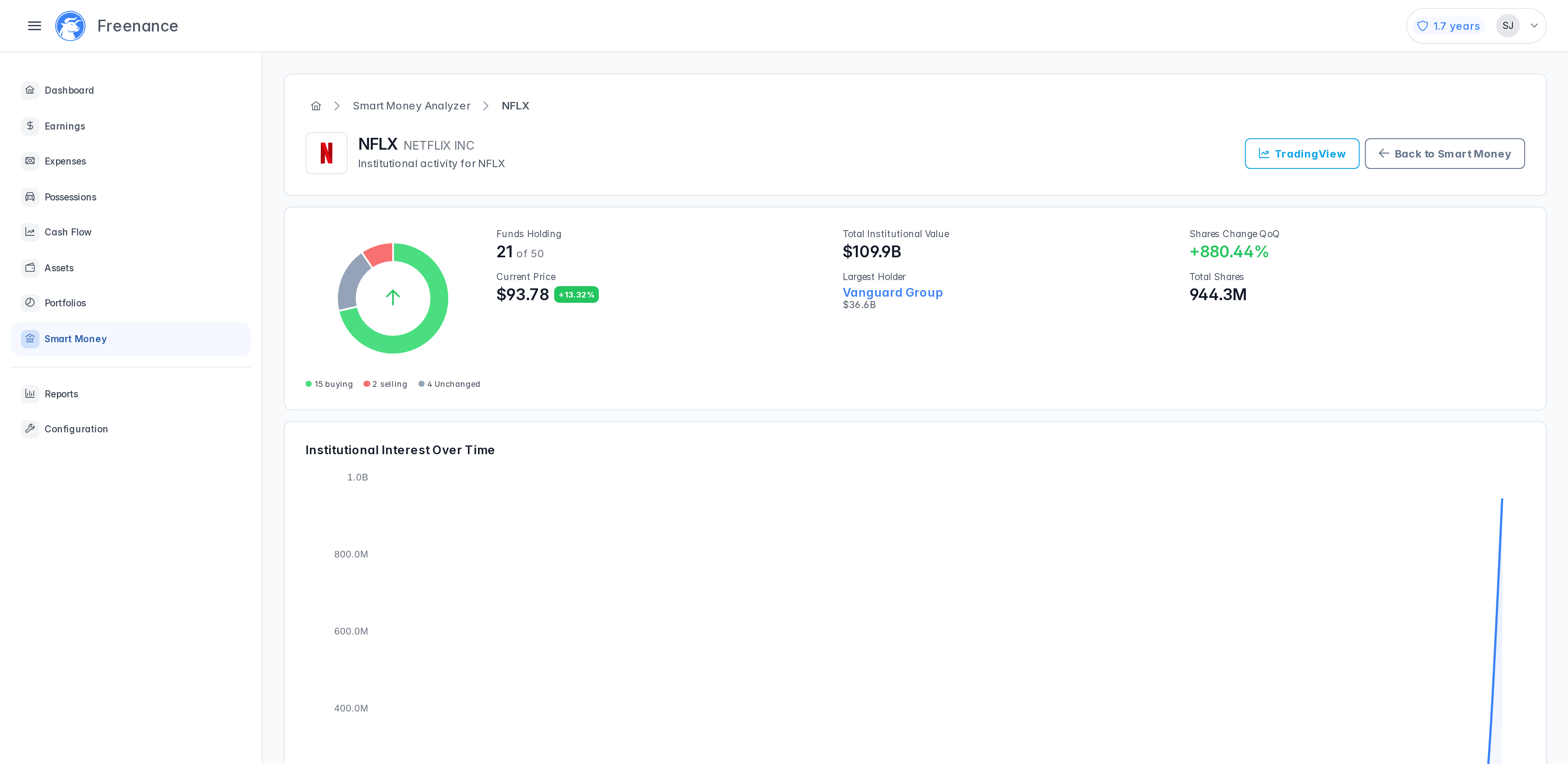This screenshot has width=1568, height=764.
Task: Click the Configuration wrench icon
Action: pyautogui.click(x=30, y=429)
